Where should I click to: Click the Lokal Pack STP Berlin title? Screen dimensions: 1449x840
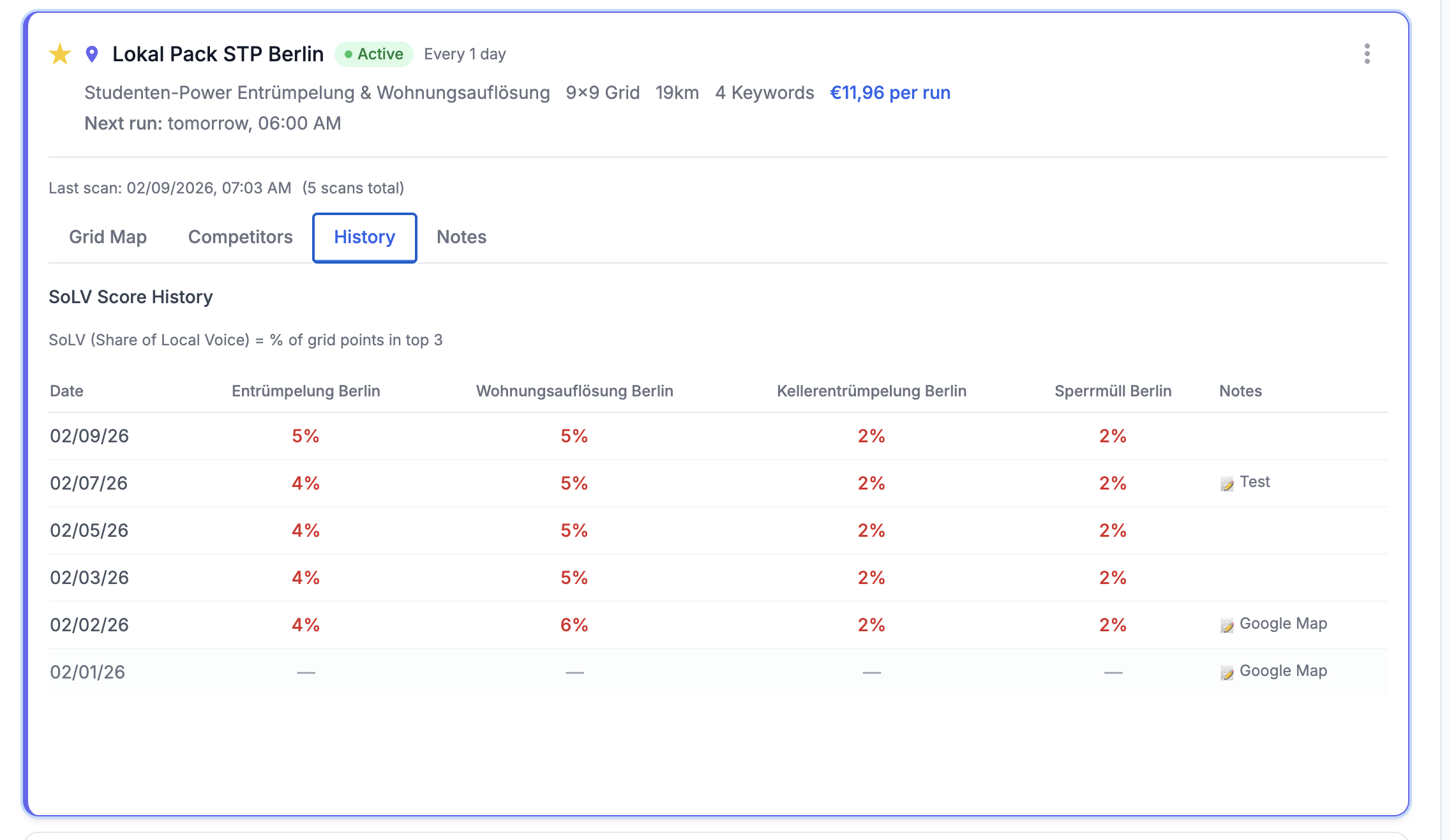click(x=218, y=54)
